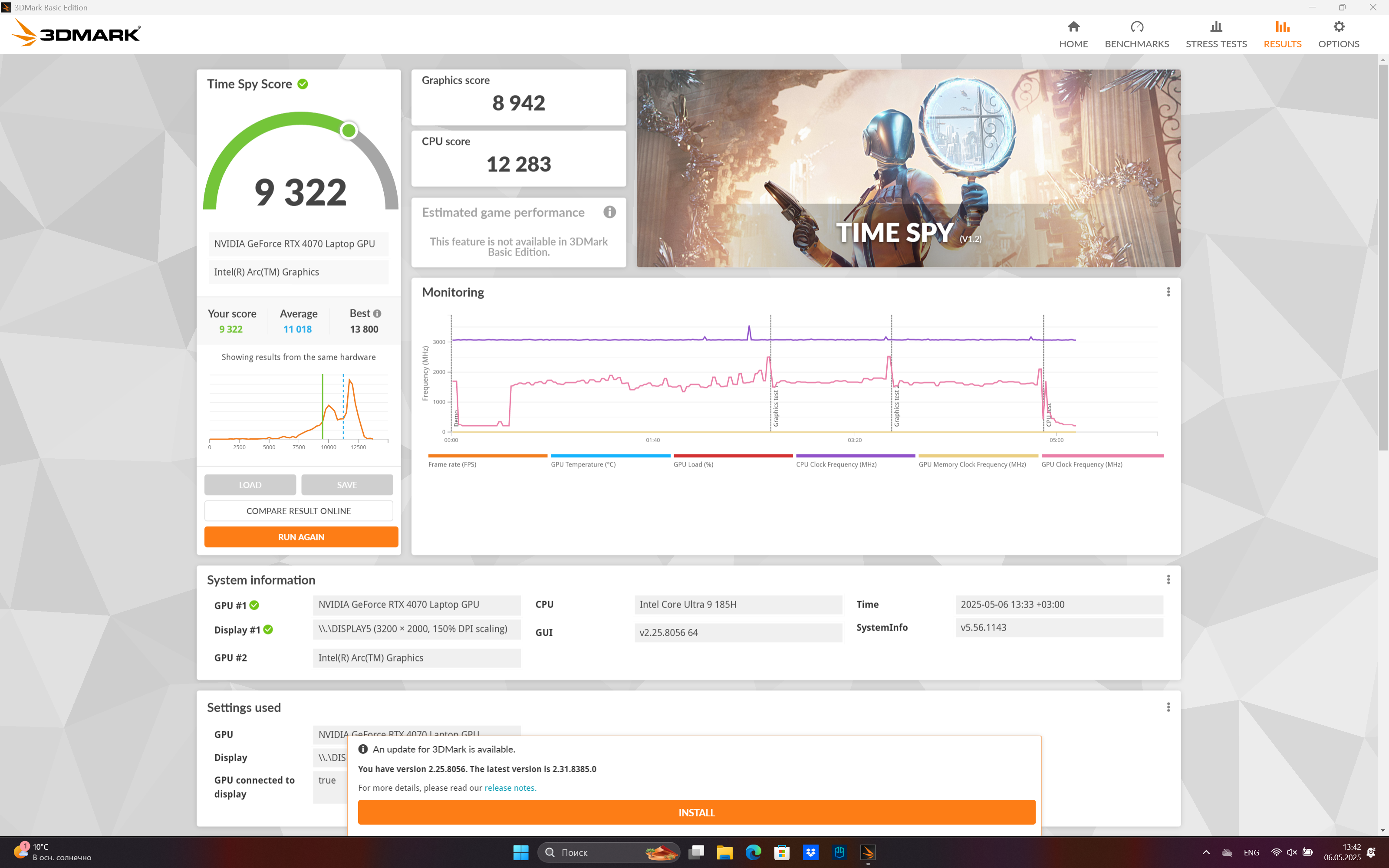Click the Intel(R) Arc(TM) Graphics score label
Image resolution: width=1389 pixels, height=868 pixels.
(x=298, y=272)
